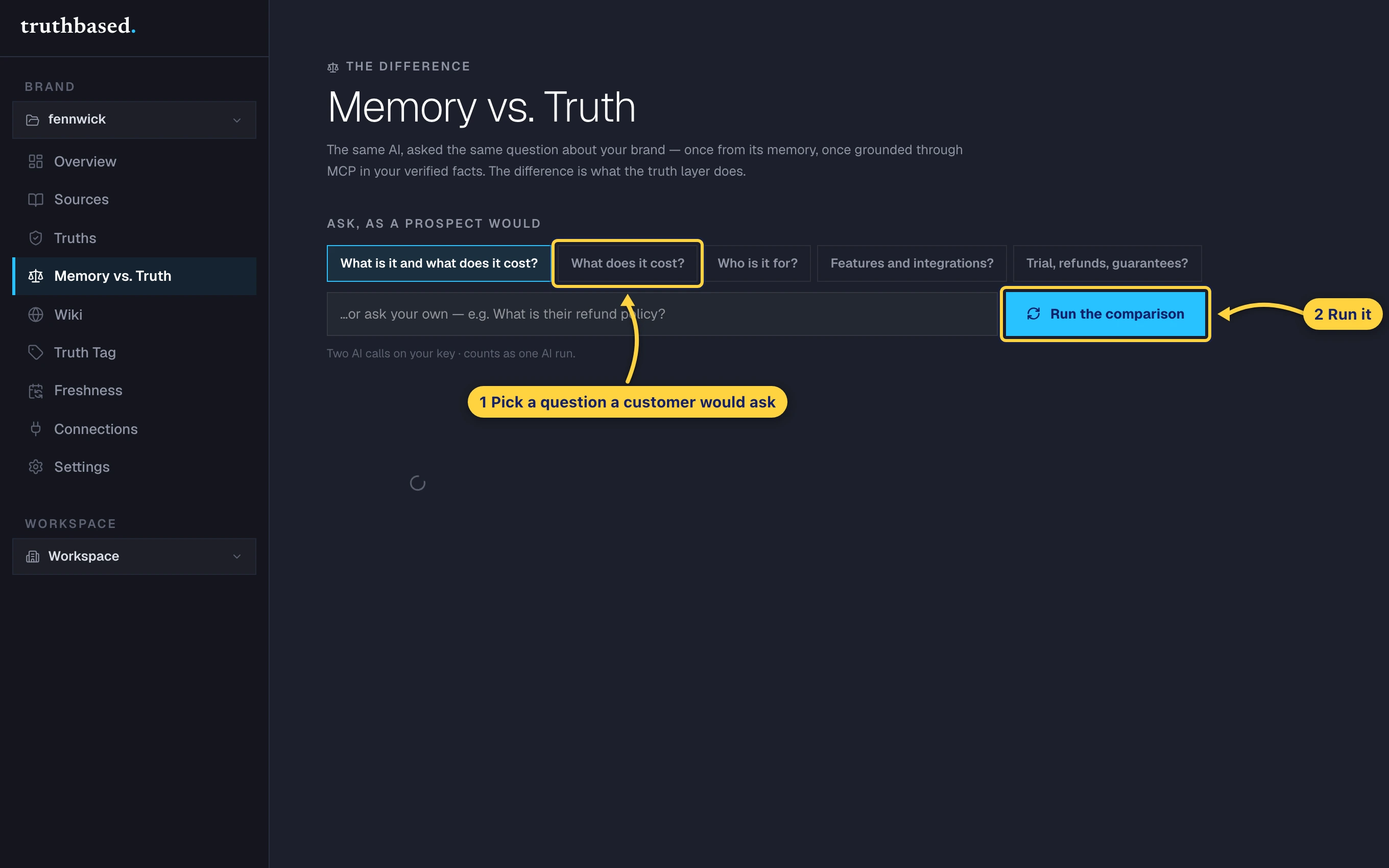1389x868 pixels.
Task: Click the Freshness calendar icon
Action: tap(36, 391)
